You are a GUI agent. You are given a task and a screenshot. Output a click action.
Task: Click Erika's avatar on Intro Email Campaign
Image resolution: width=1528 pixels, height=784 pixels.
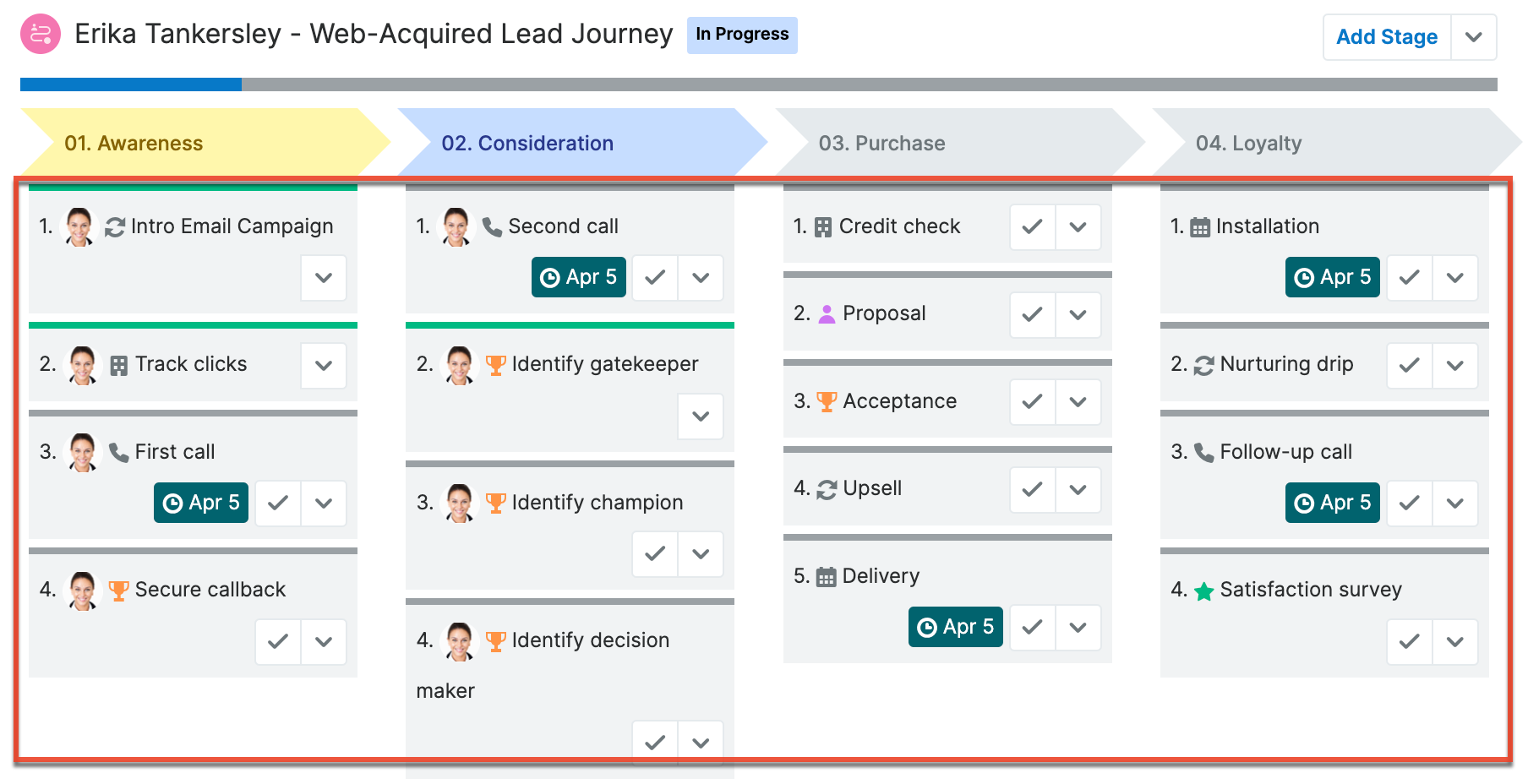[79, 226]
